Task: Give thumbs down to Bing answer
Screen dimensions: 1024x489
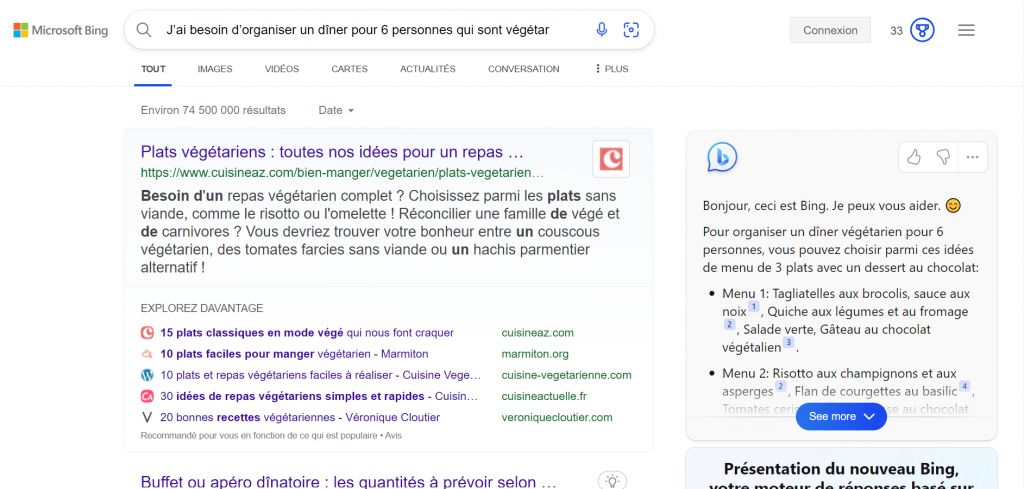Action: 942,157
